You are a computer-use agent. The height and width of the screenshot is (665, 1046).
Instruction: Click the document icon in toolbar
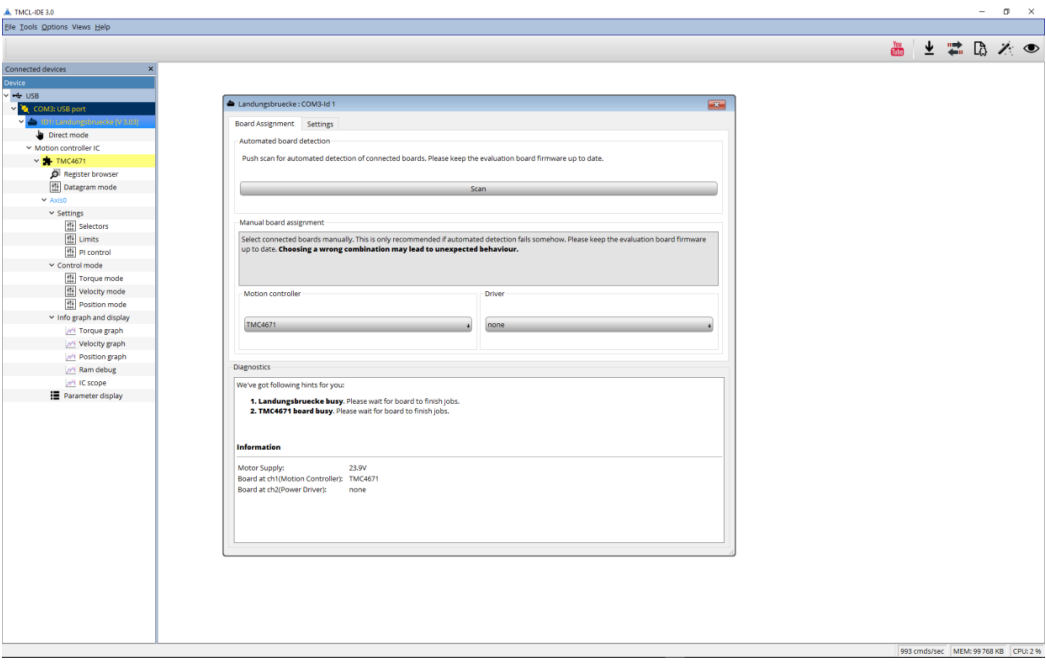pyautogui.click(x=981, y=48)
